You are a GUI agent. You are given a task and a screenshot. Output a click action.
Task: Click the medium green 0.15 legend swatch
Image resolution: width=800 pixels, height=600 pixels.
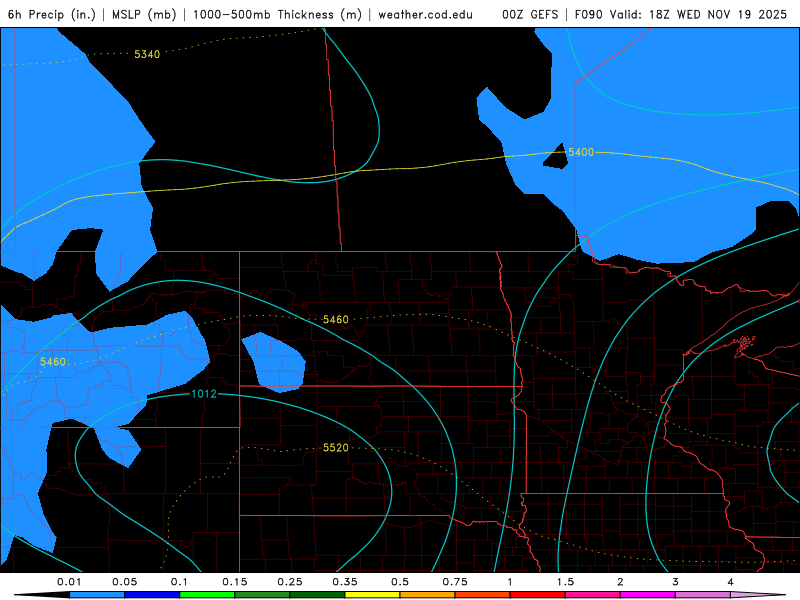click(262, 595)
